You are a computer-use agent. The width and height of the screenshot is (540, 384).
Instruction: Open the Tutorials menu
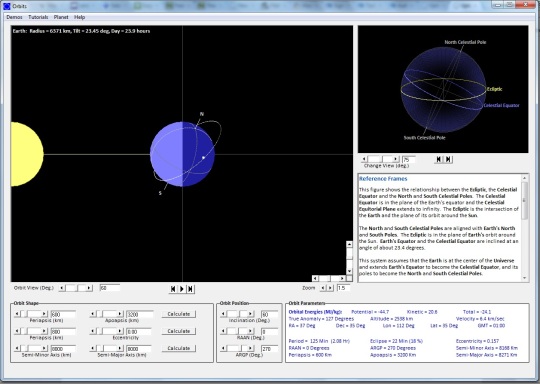click(38, 17)
